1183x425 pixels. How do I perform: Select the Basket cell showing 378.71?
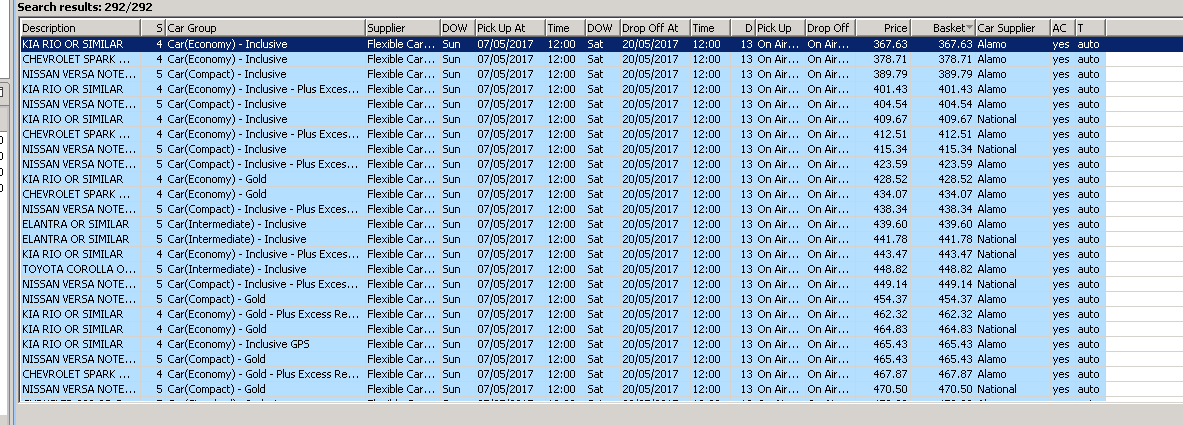[942, 59]
